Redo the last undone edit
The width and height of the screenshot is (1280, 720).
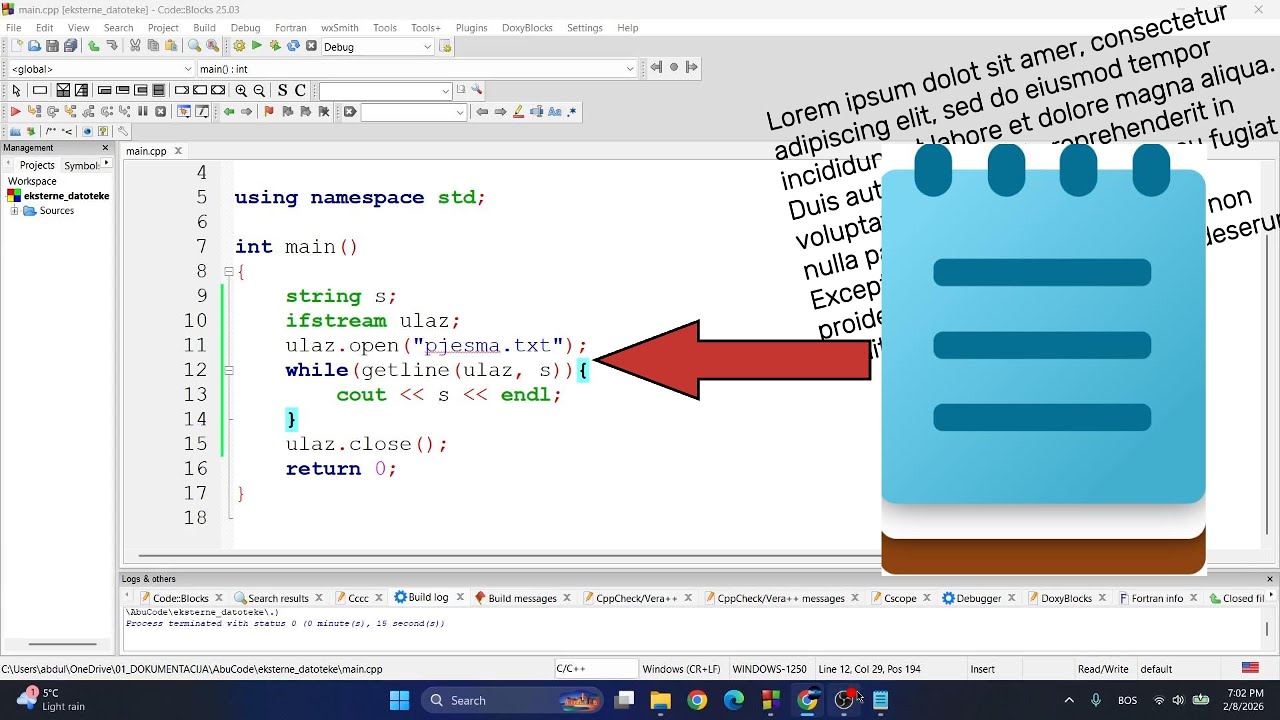point(112,46)
